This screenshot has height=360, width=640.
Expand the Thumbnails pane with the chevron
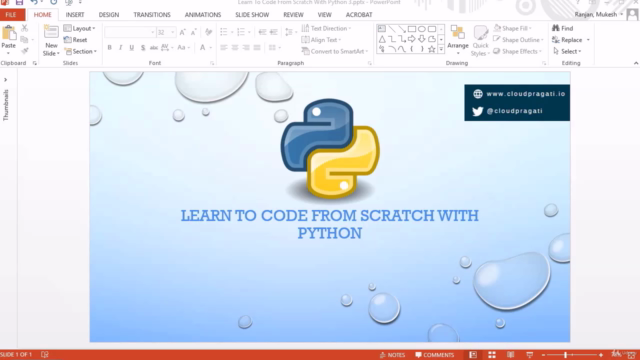click(6, 80)
